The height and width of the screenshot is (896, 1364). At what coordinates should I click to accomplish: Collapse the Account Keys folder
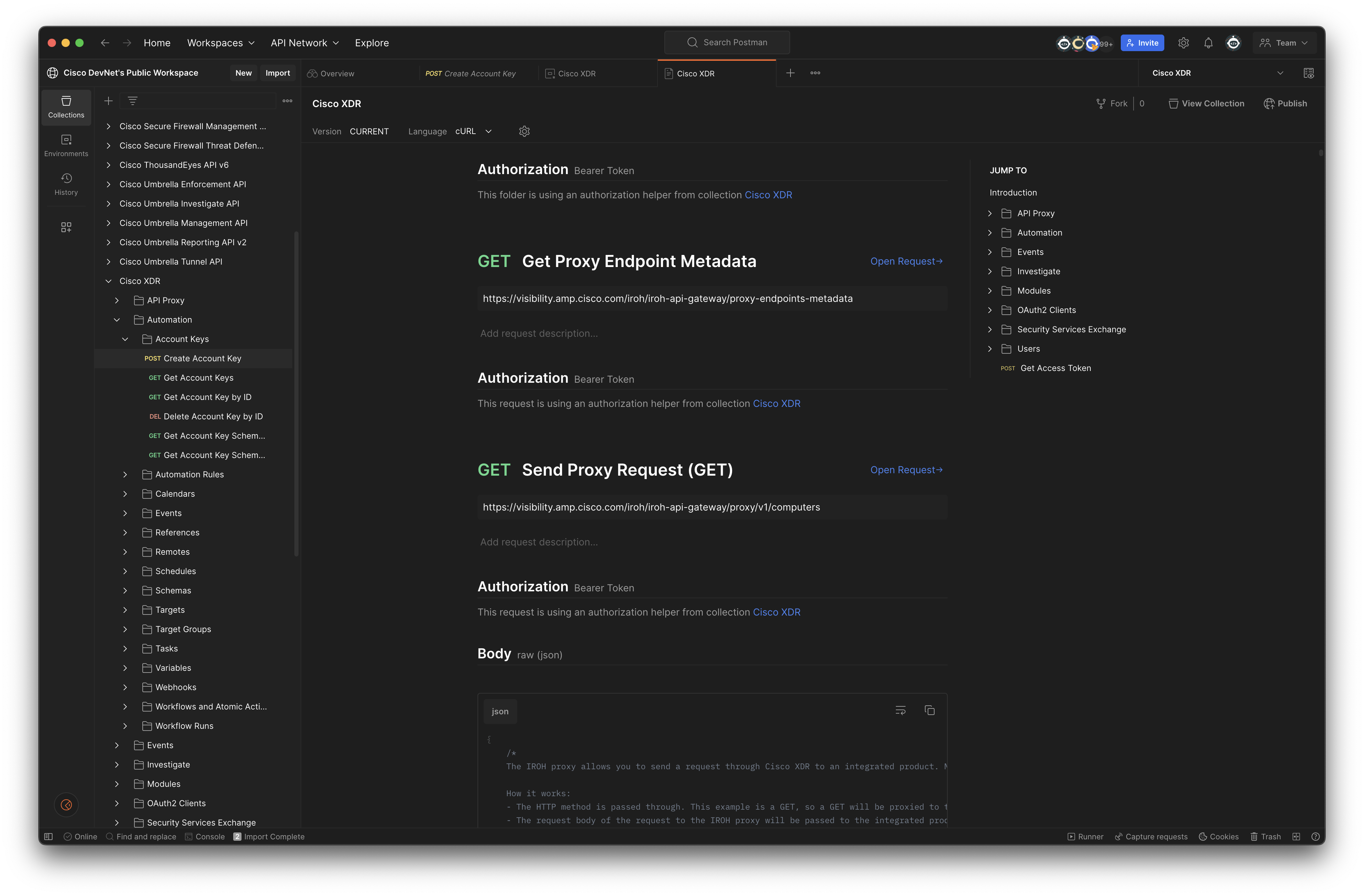pos(125,339)
